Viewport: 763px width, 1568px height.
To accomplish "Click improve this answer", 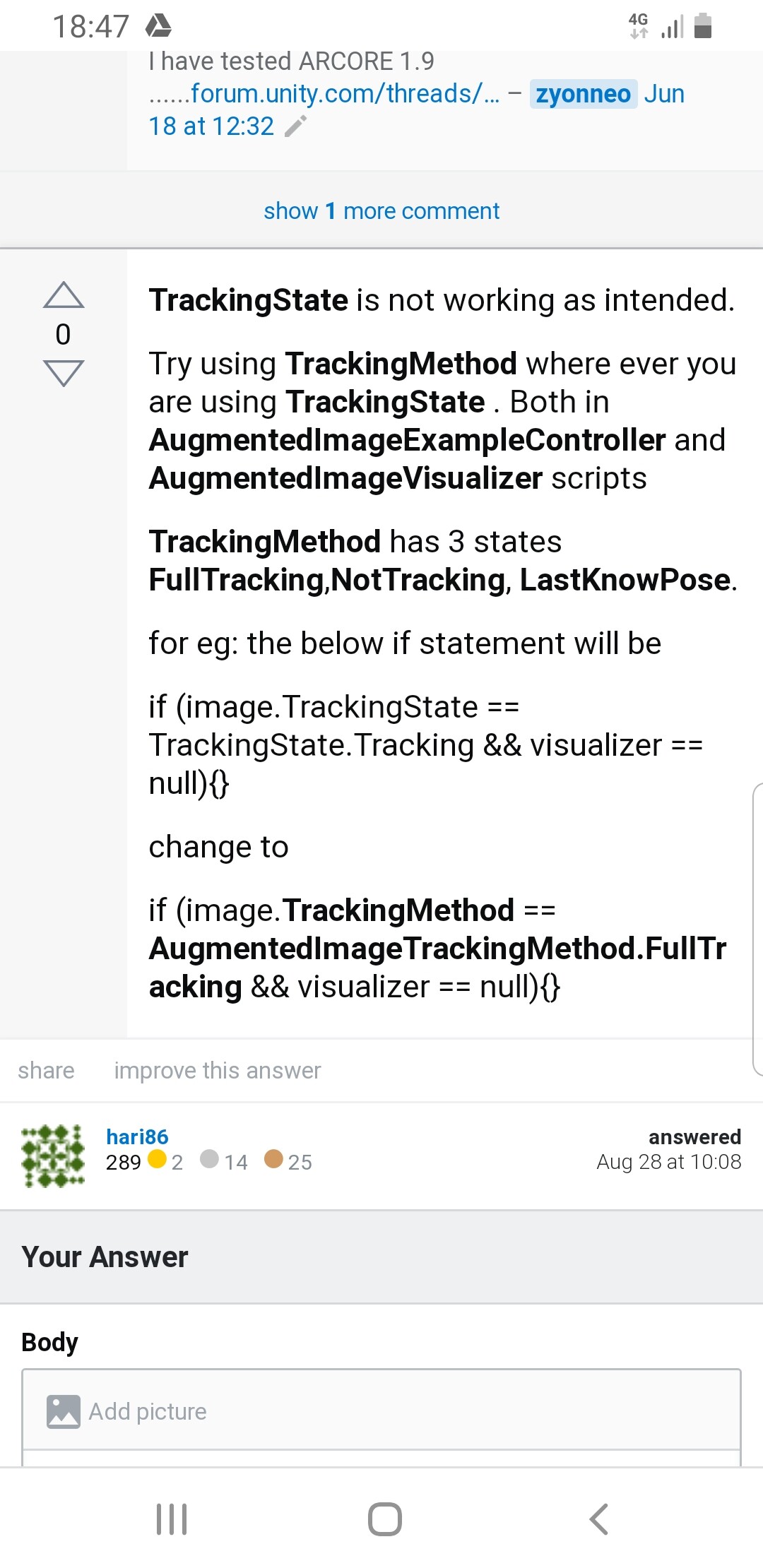I will 217,1070.
